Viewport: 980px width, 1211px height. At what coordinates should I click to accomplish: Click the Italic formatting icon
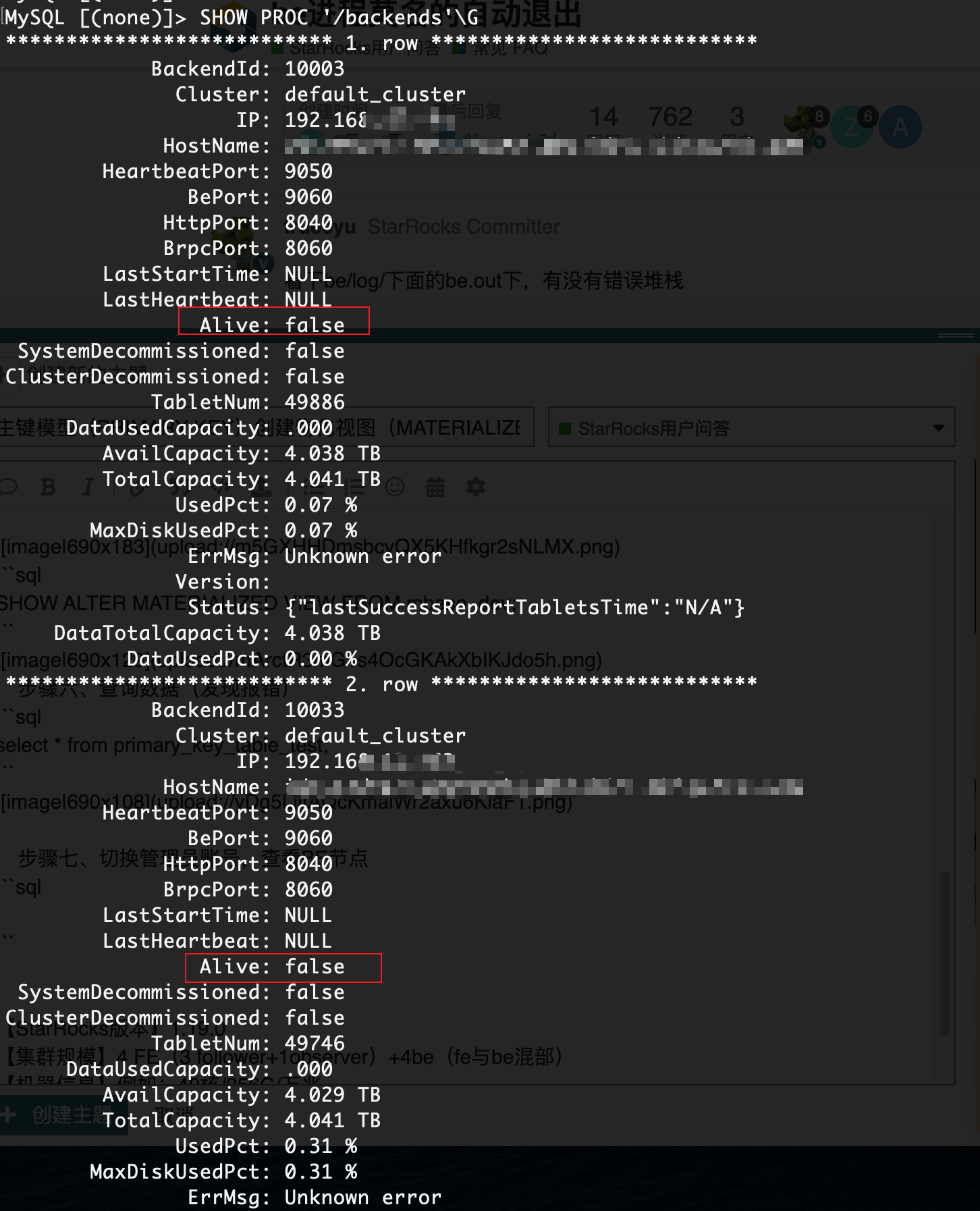click(88, 487)
